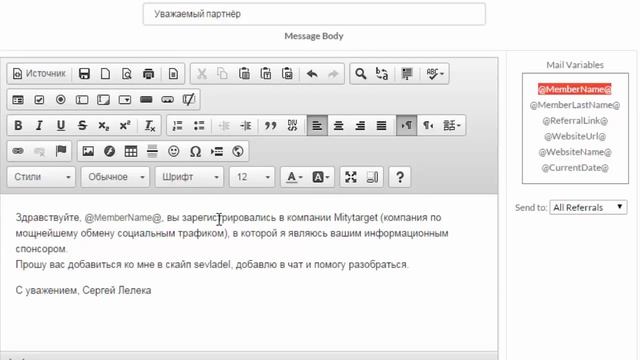
Task: Maximize the editor
Action: (351, 177)
